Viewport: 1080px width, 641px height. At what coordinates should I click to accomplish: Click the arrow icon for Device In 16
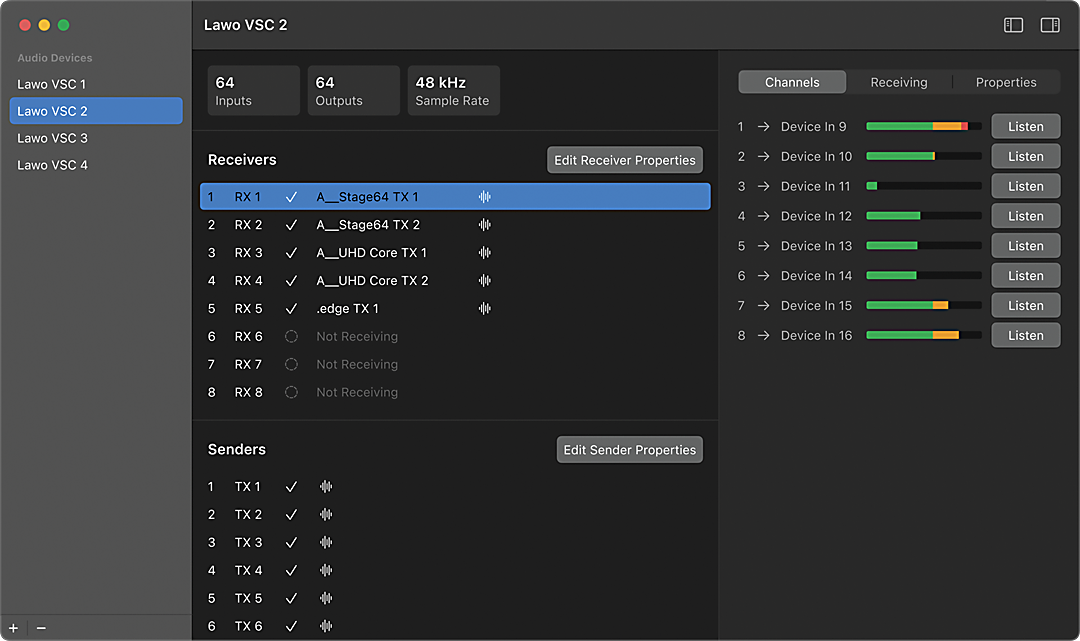(x=763, y=335)
